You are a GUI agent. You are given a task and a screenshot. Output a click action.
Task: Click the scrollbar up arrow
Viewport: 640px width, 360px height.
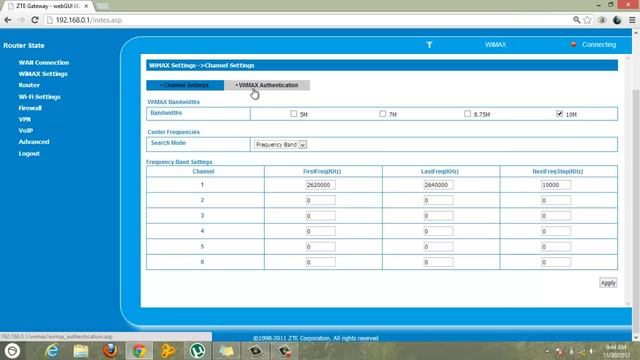point(636,33)
